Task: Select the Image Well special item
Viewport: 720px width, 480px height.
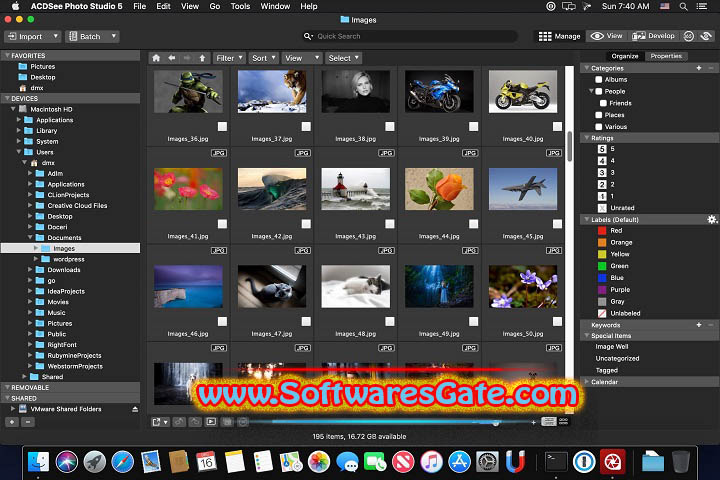Action: tap(612, 347)
